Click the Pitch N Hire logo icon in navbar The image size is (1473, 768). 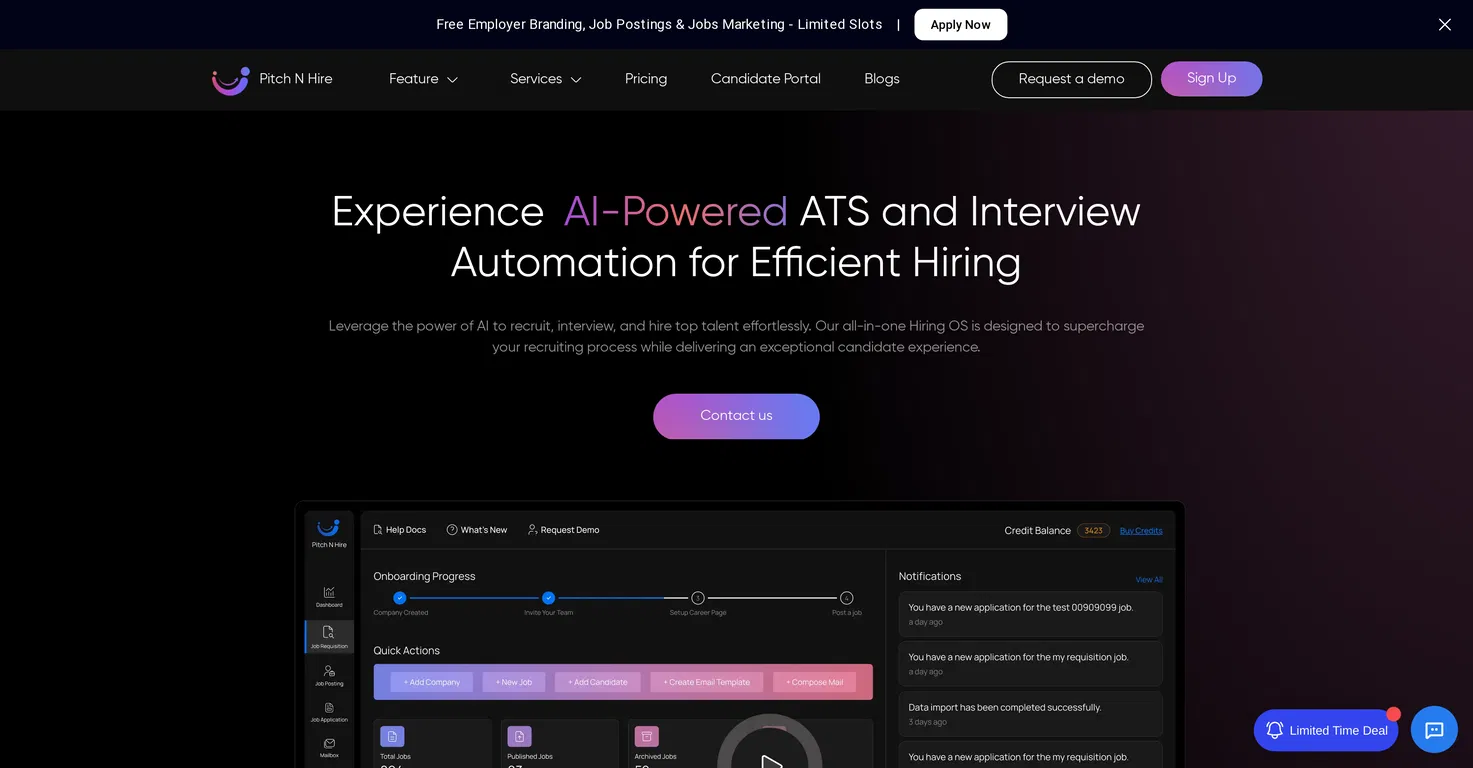[230, 80]
